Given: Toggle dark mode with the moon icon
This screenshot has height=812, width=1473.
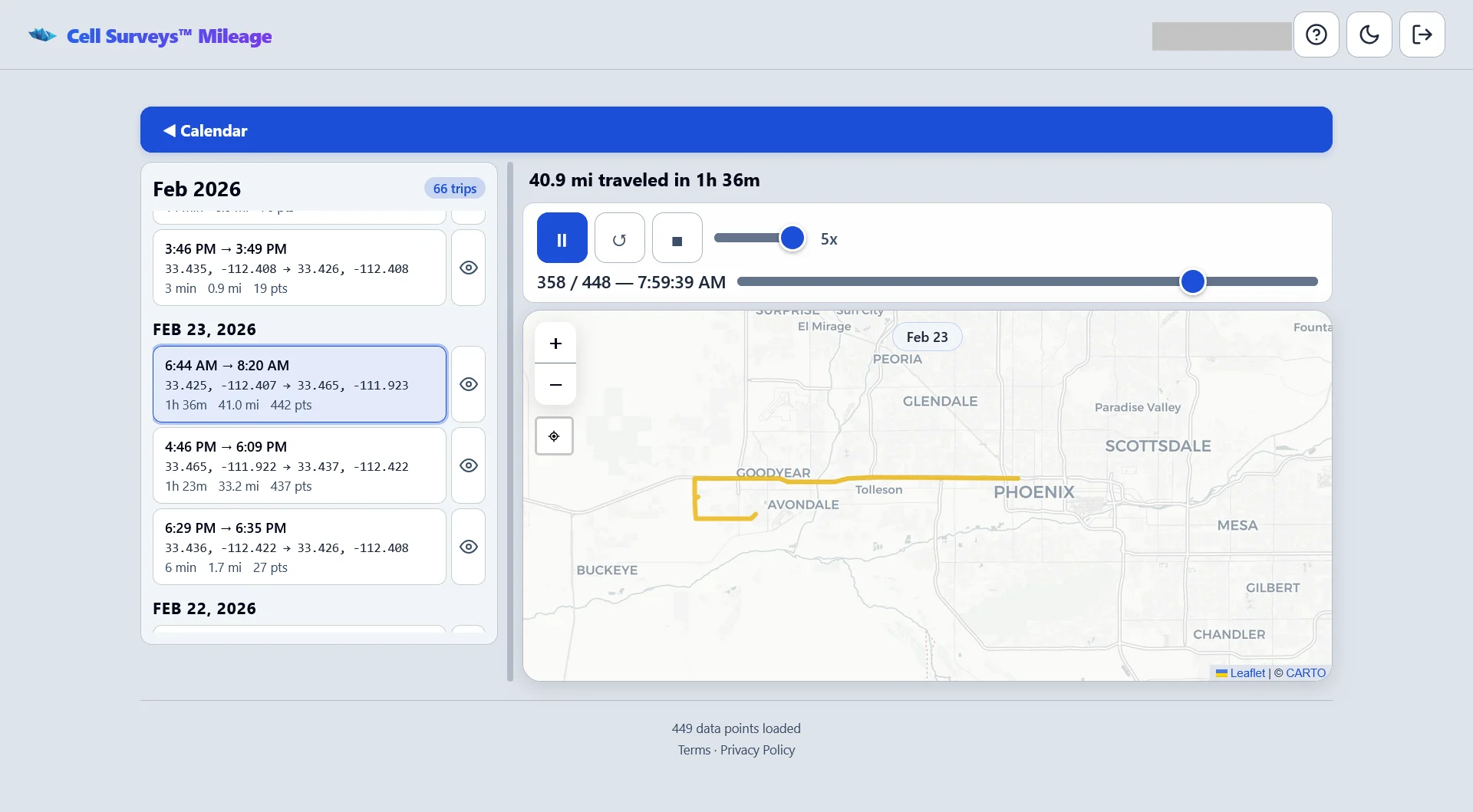Looking at the screenshot, I should point(1369,35).
